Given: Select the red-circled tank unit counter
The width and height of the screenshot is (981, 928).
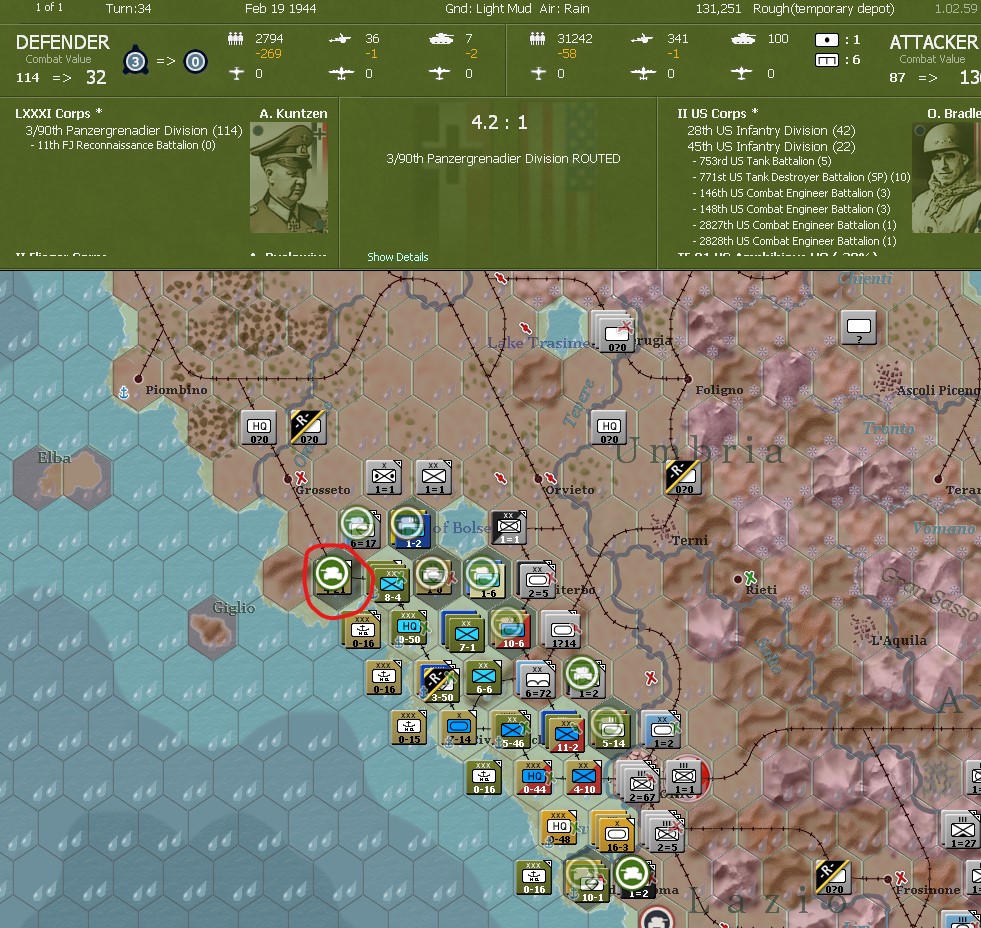Looking at the screenshot, I should coord(333,577).
